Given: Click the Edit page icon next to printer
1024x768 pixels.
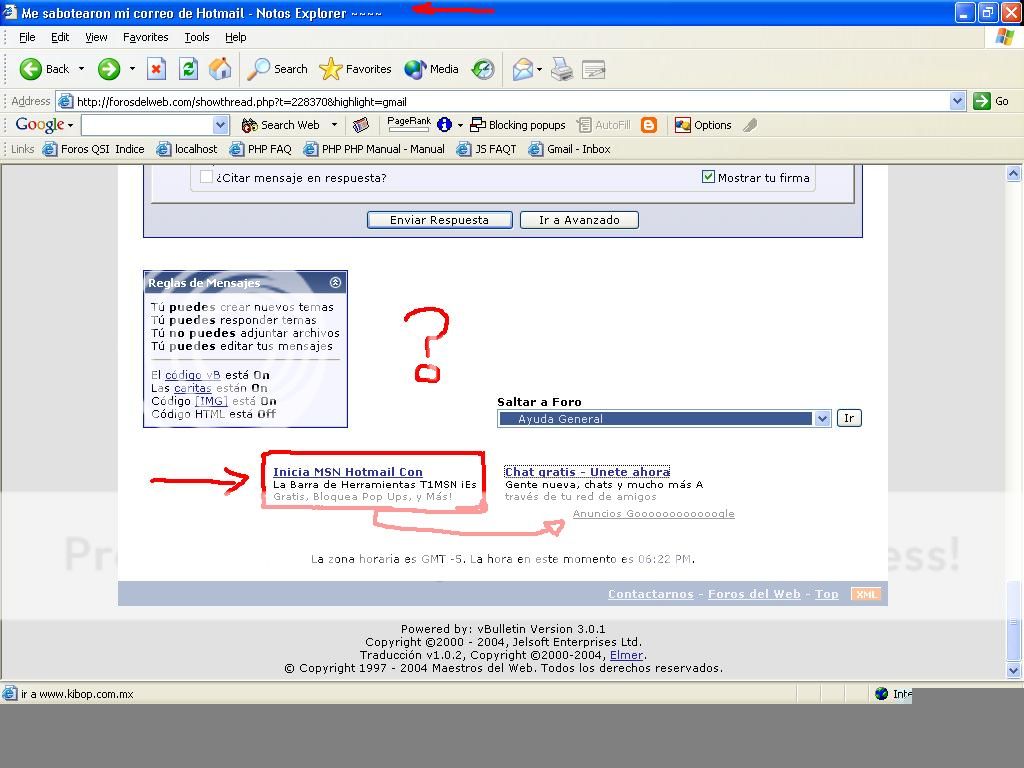Looking at the screenshot, I should (x=594, y=69).
